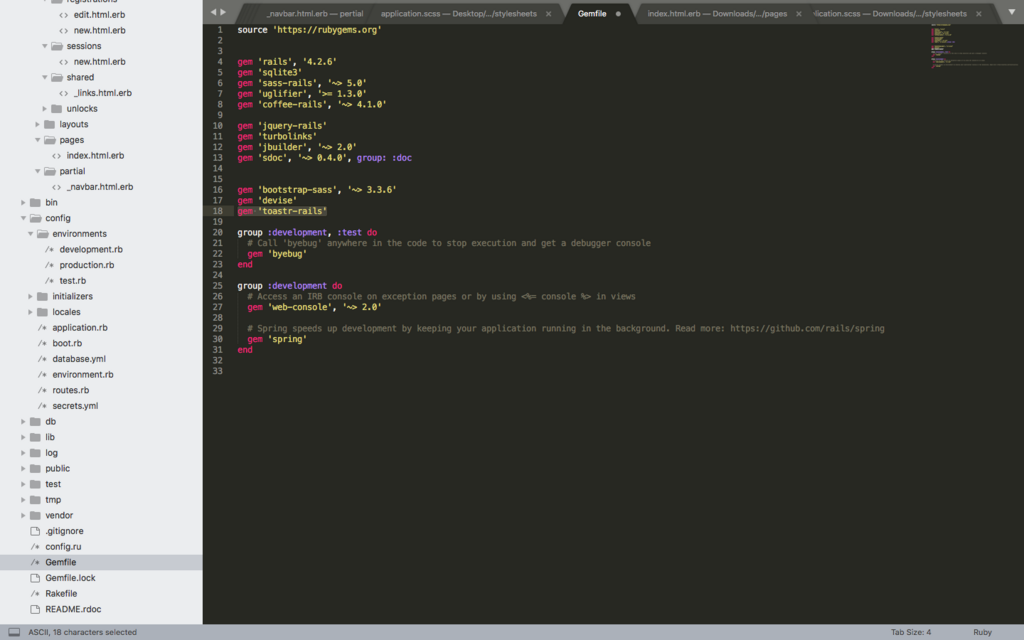Viewport: 1024px width, 640px height.
Task: Open boot.rb file
Action: click(67, 344)
